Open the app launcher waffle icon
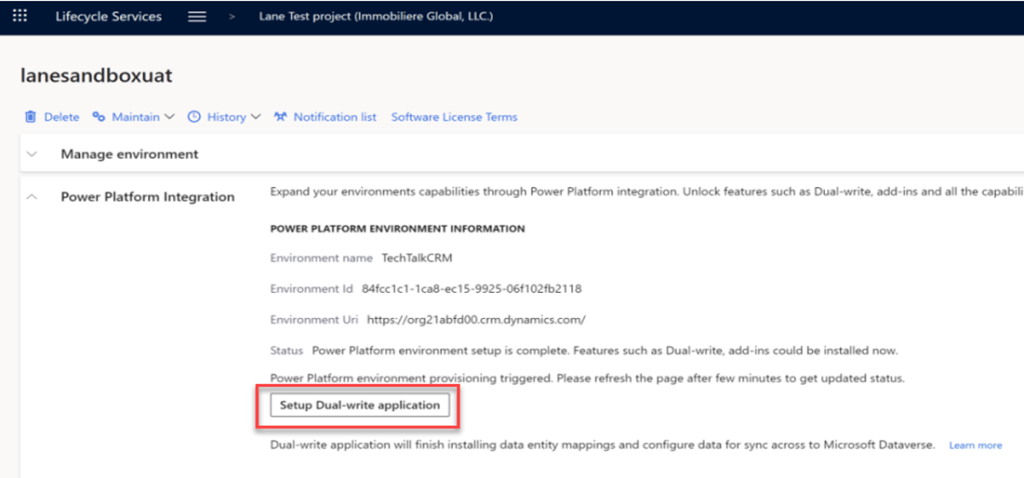This screenshot has width=1024, height=478. click(x=20, y=17)
